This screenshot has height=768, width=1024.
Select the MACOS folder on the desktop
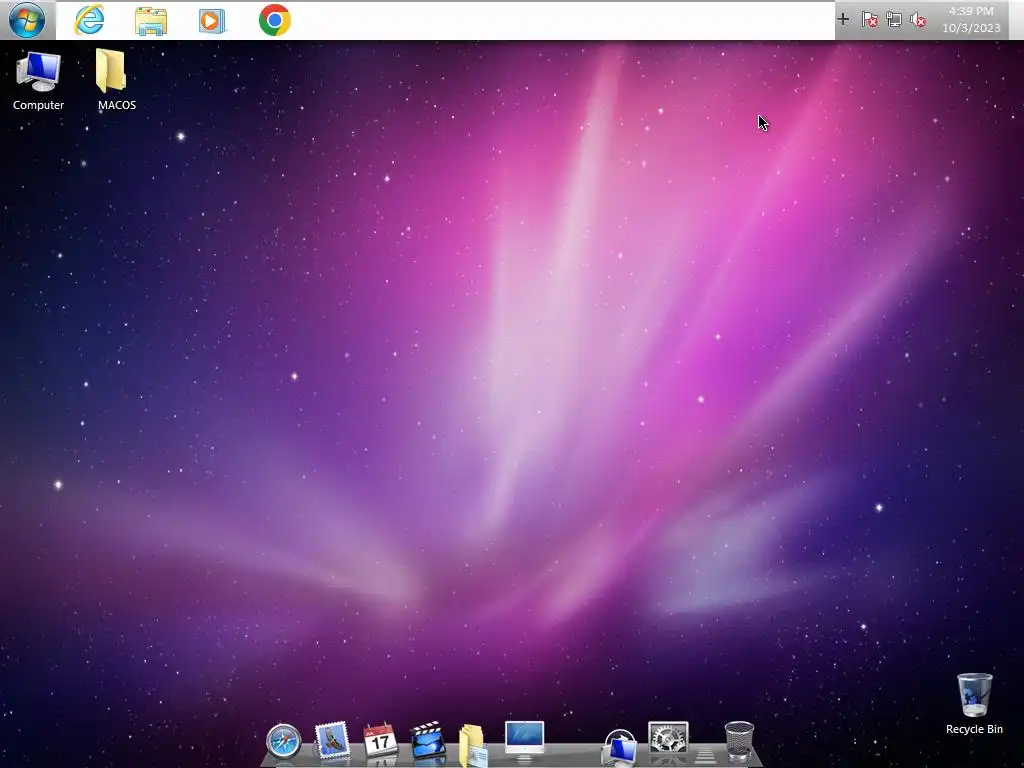(x=116, y=79)
